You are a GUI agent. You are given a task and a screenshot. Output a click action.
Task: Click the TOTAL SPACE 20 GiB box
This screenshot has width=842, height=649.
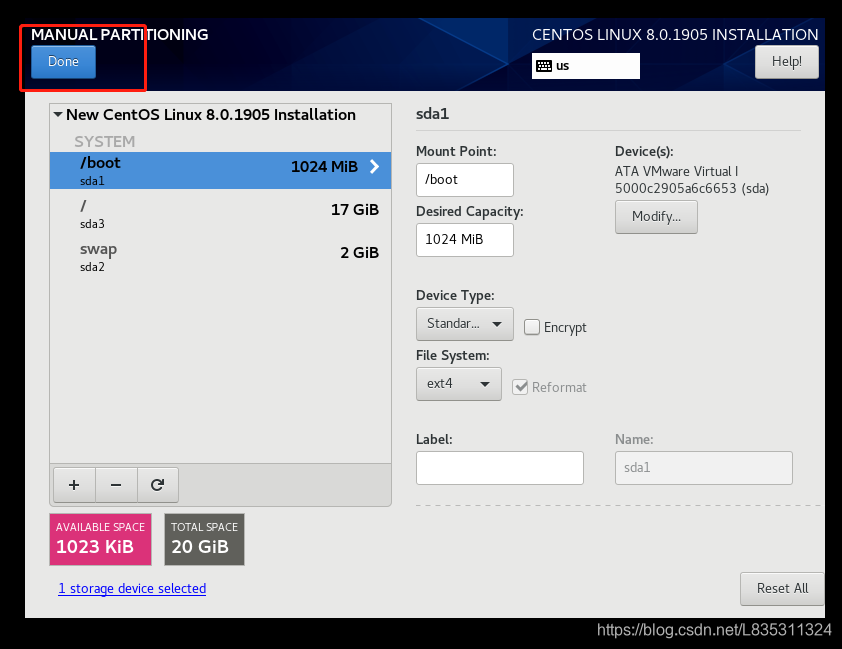tap(205, 539)
